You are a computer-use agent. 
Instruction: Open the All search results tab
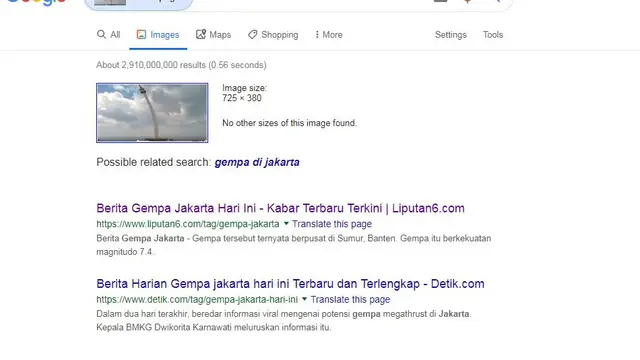point(109,35)
